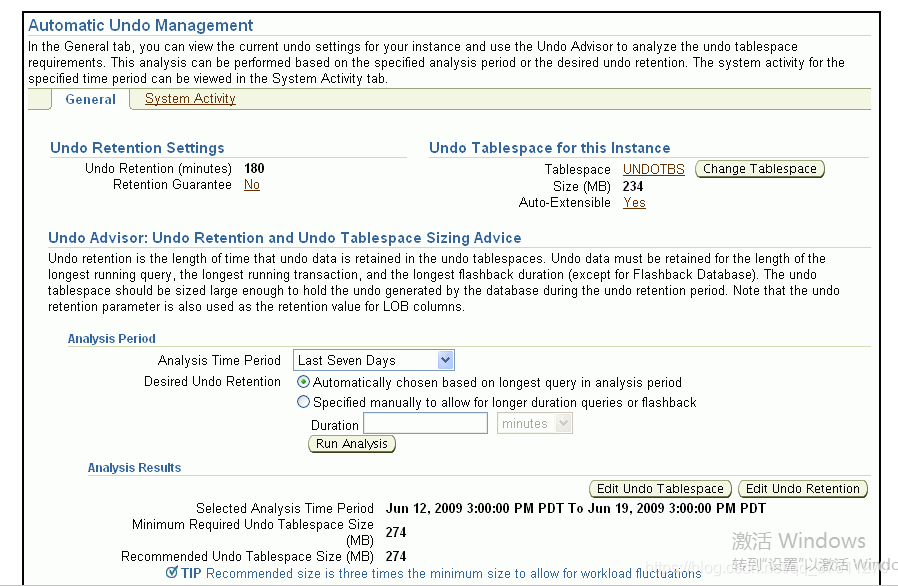Click the Change Tablespace button

[759, 169]
